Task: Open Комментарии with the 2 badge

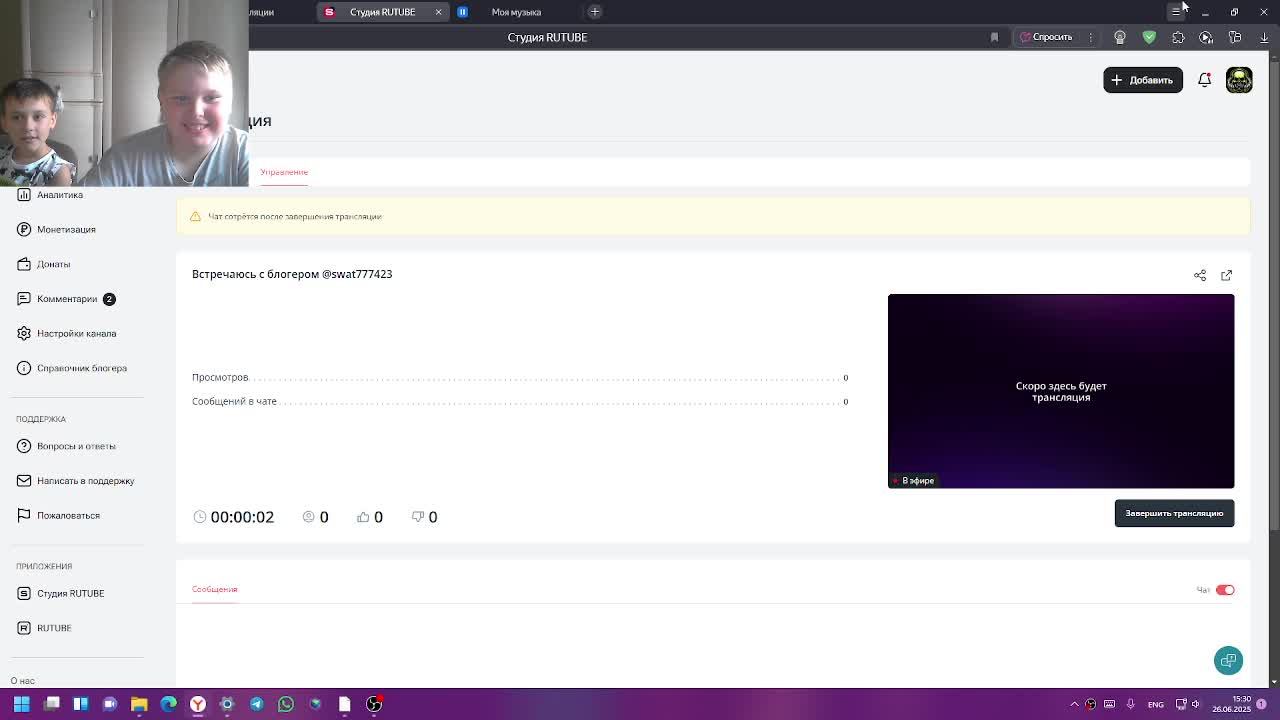Action: pyautogui.click(x=66, y=299)
